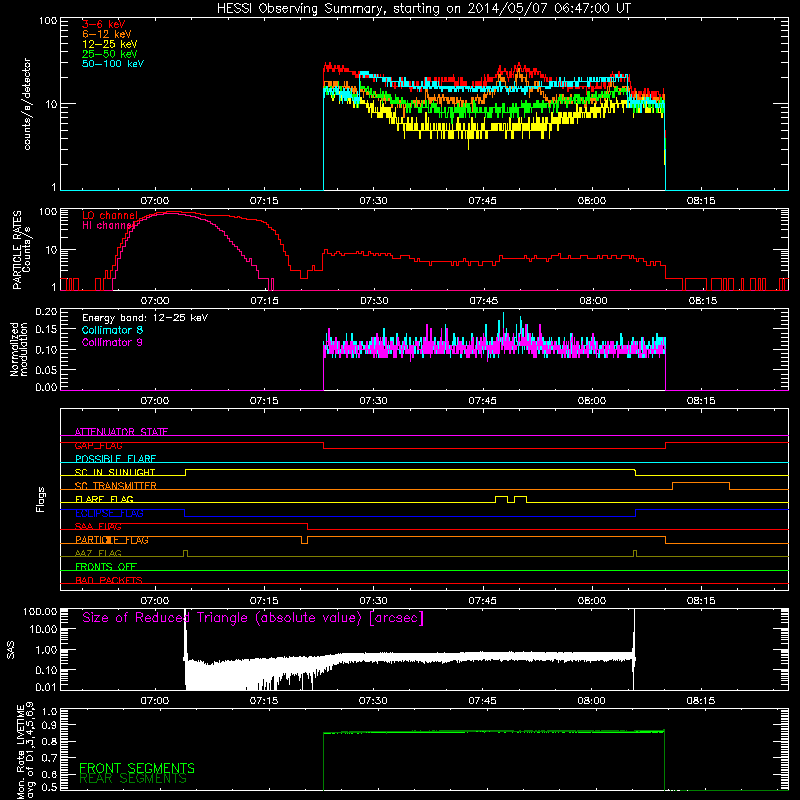The image size is (800, 800).
Task: Click the BAD_PACKETS flag label
Action: [x=109, y=580]
